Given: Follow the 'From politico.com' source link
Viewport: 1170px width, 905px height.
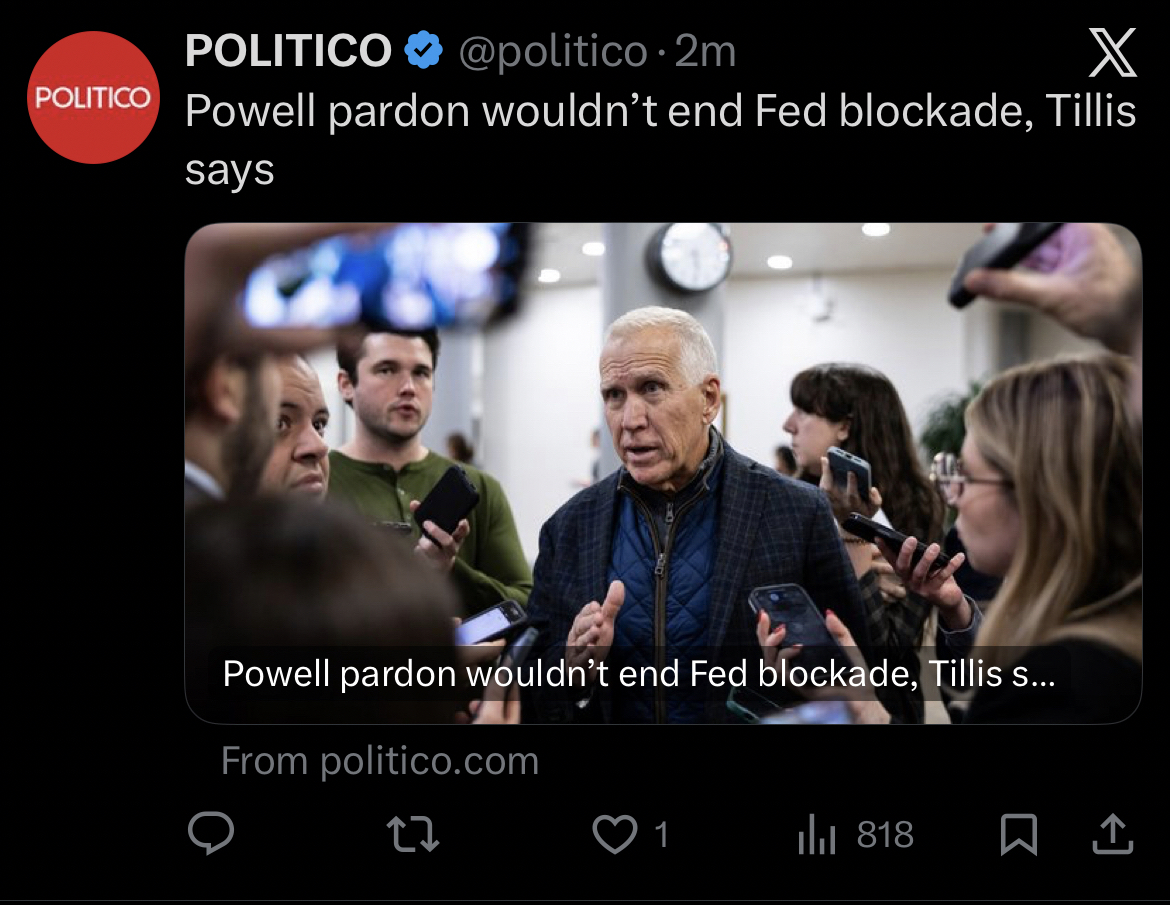Looking at the screenshot, I should tap(380, 761).
